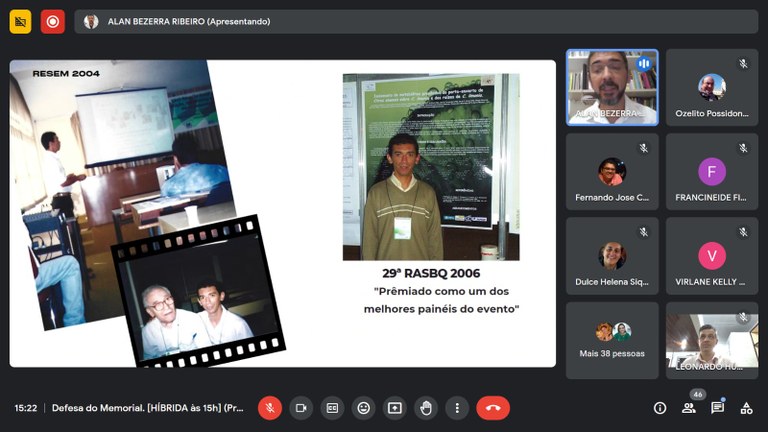Open the activities icon
The height and width of the screenshot is (432, 768).
pos(746,408)
